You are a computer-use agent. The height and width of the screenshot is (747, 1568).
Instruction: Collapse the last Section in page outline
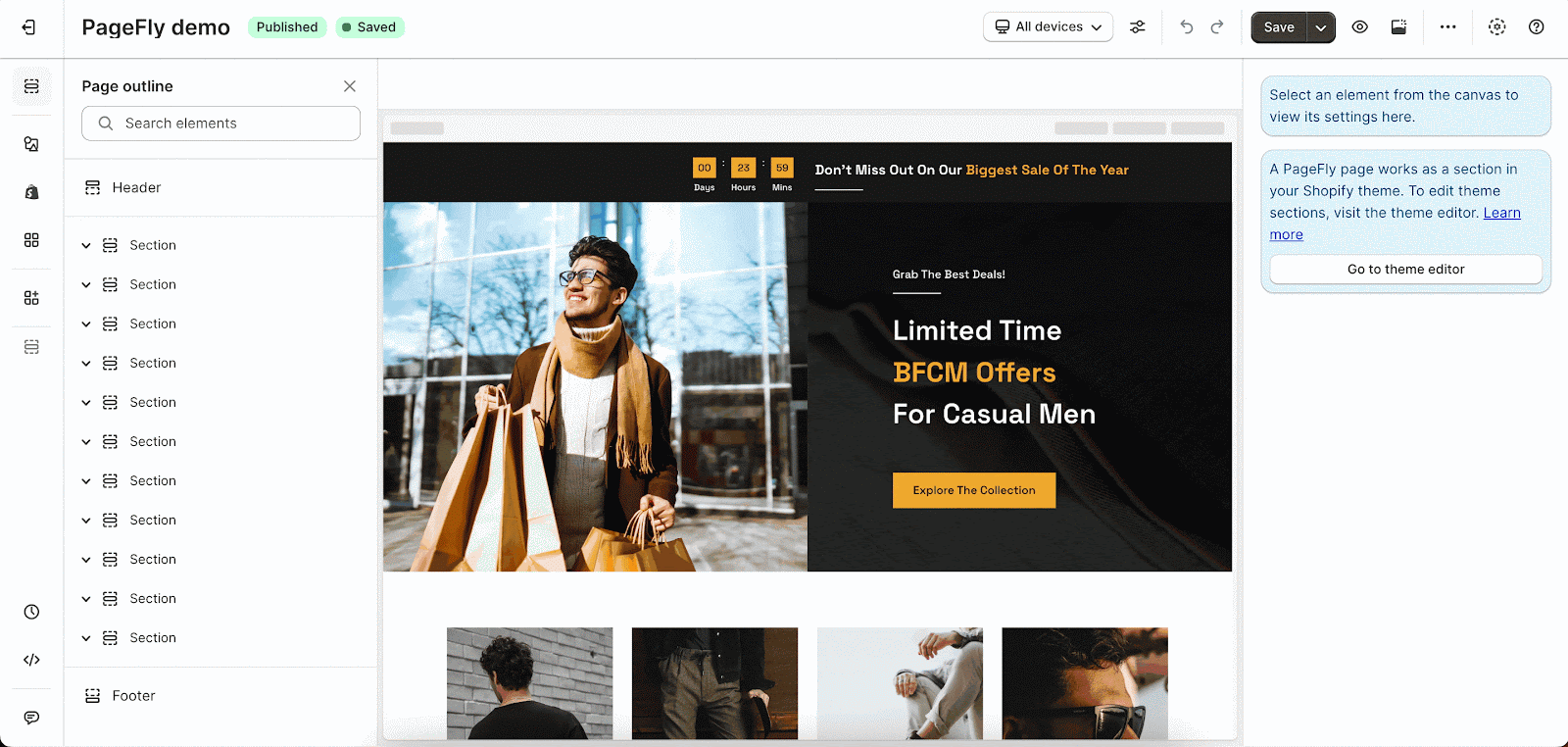point(86,638)
